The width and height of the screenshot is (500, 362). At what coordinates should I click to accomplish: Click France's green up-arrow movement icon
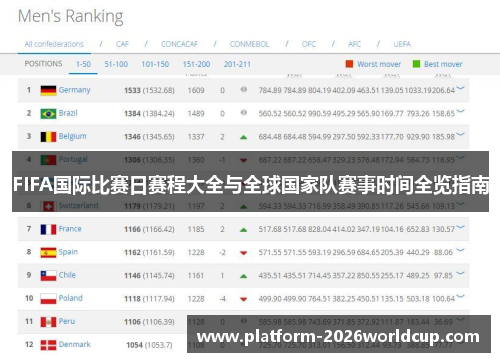(244, 230)
